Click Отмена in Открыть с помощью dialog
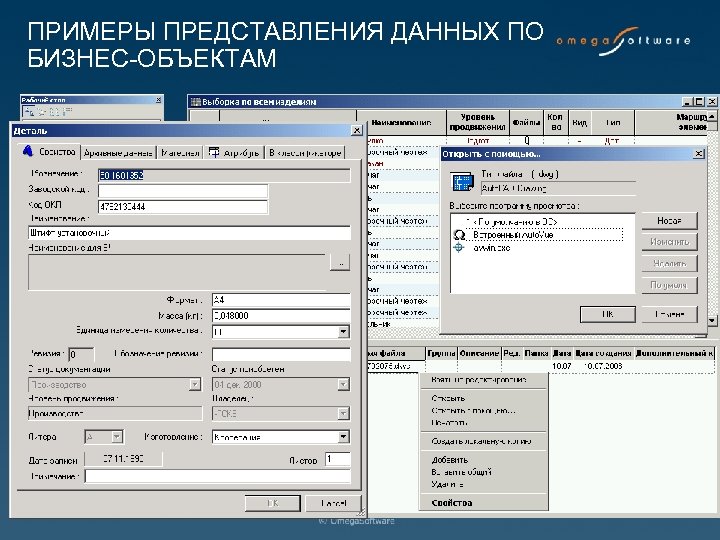Screen dimensions: 720x540 click(669, 315)
